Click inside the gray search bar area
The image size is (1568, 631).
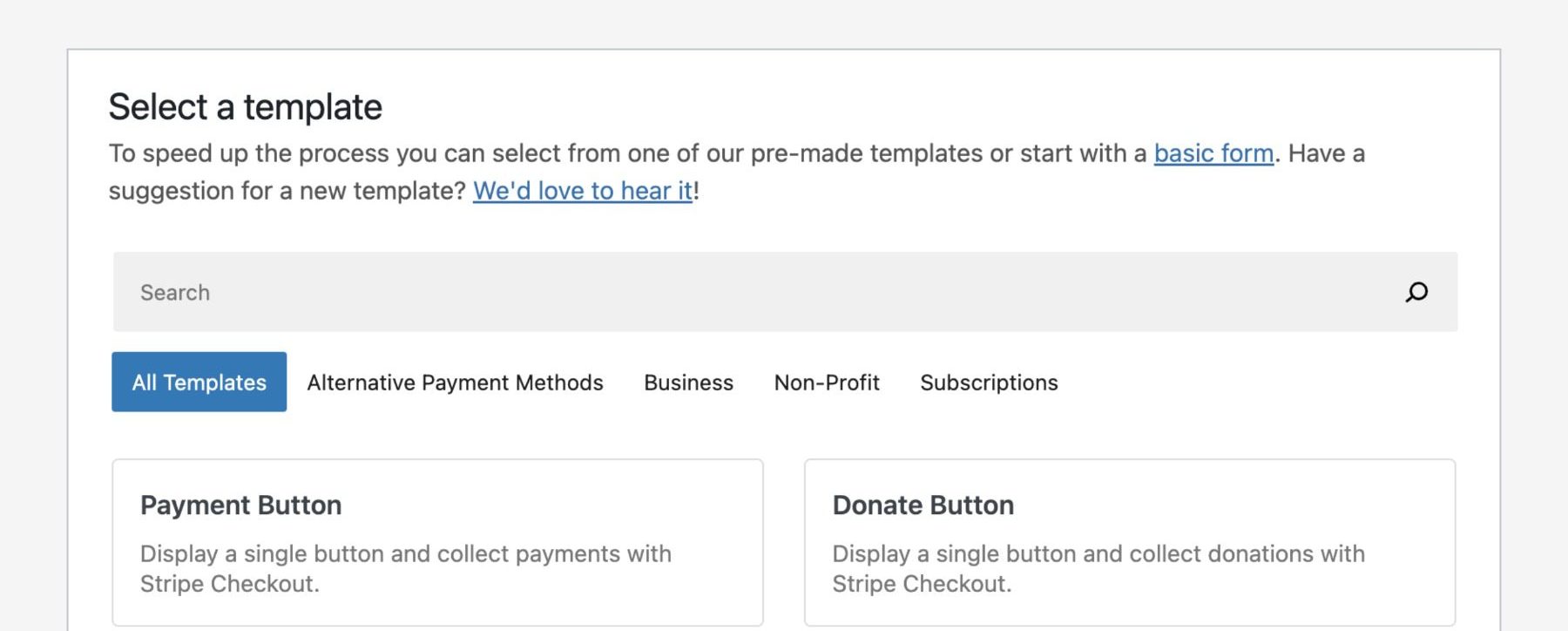[x=784, y=293]
